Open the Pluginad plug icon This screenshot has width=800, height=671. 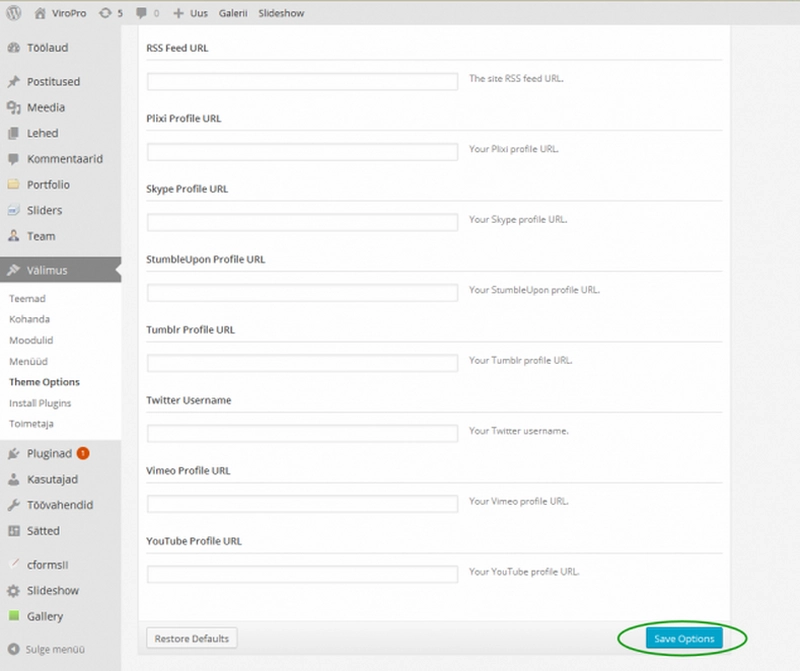point(13,453)
